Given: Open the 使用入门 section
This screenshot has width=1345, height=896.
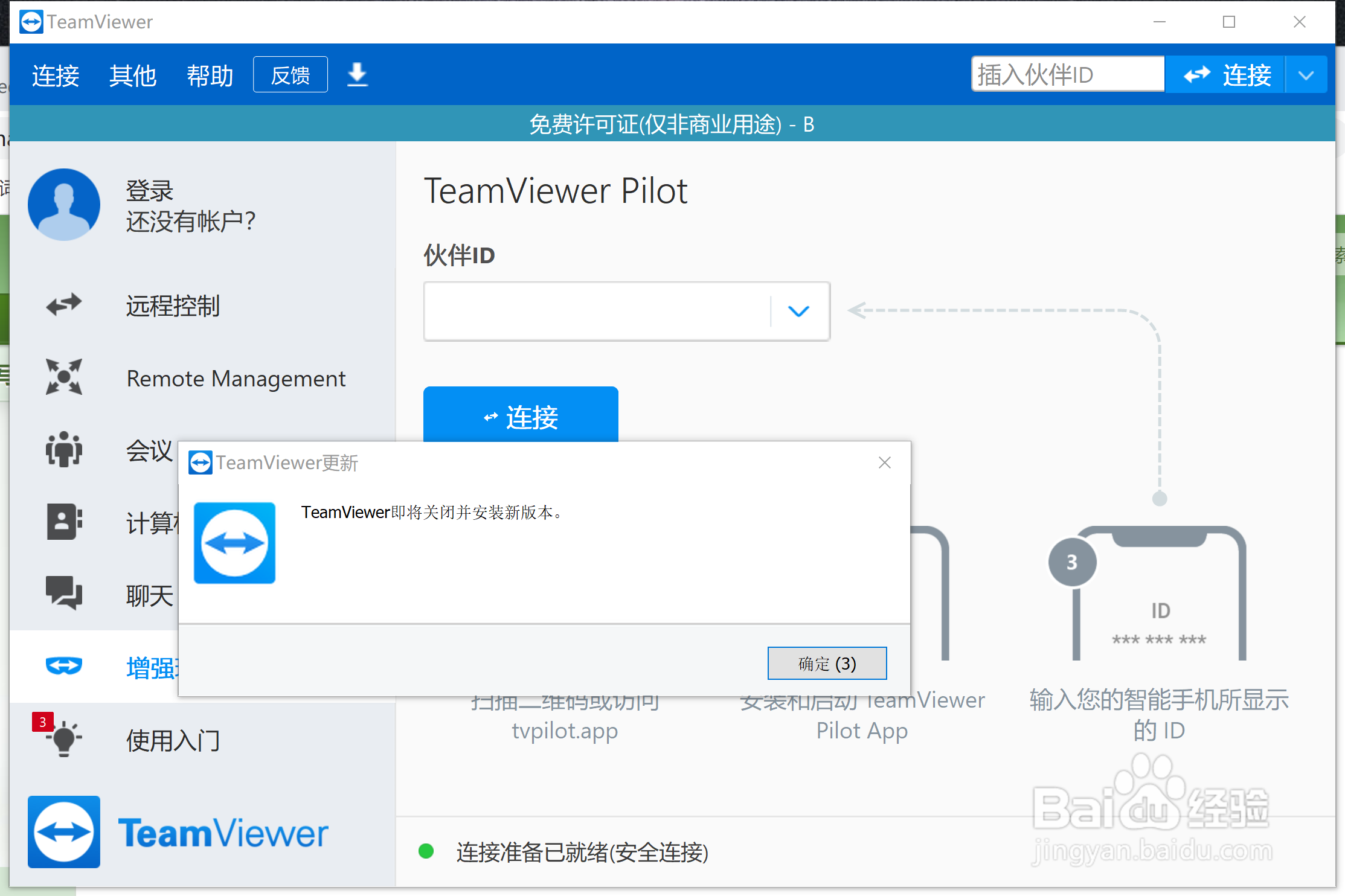Looking at the screenshot, I should (173, 740).
